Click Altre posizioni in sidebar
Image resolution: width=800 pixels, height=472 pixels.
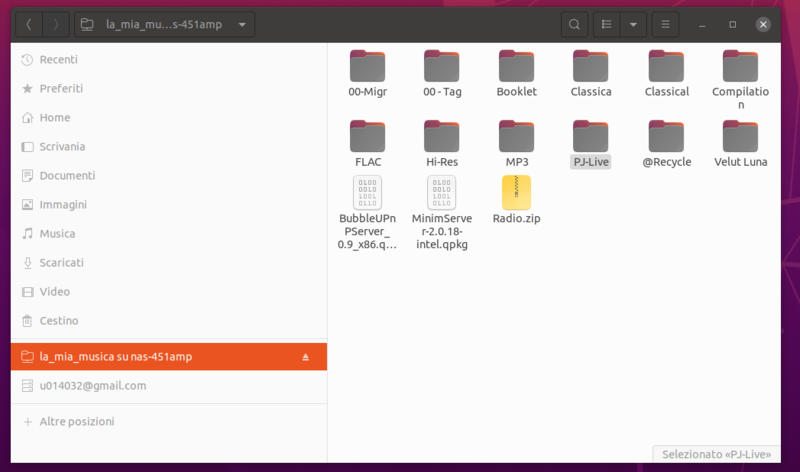coord(76,422)
